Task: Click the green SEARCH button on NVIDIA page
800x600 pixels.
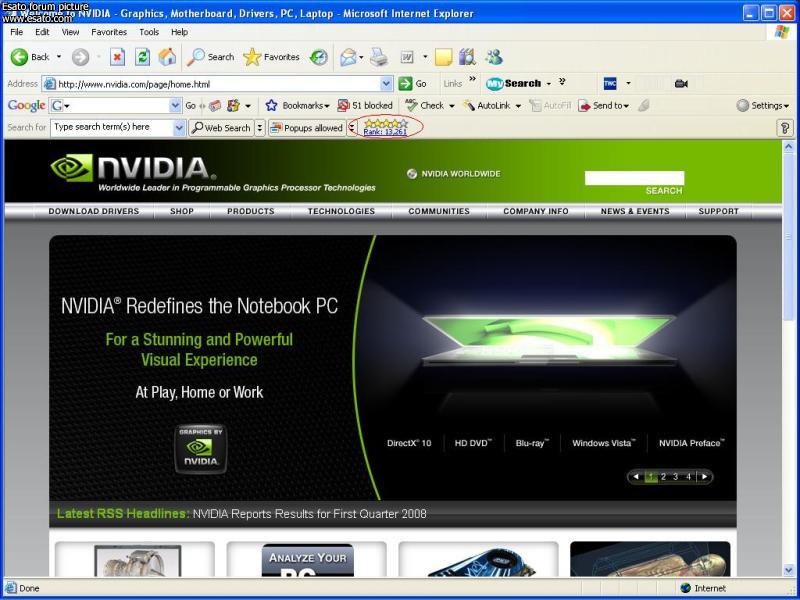Action: (663, 191)
